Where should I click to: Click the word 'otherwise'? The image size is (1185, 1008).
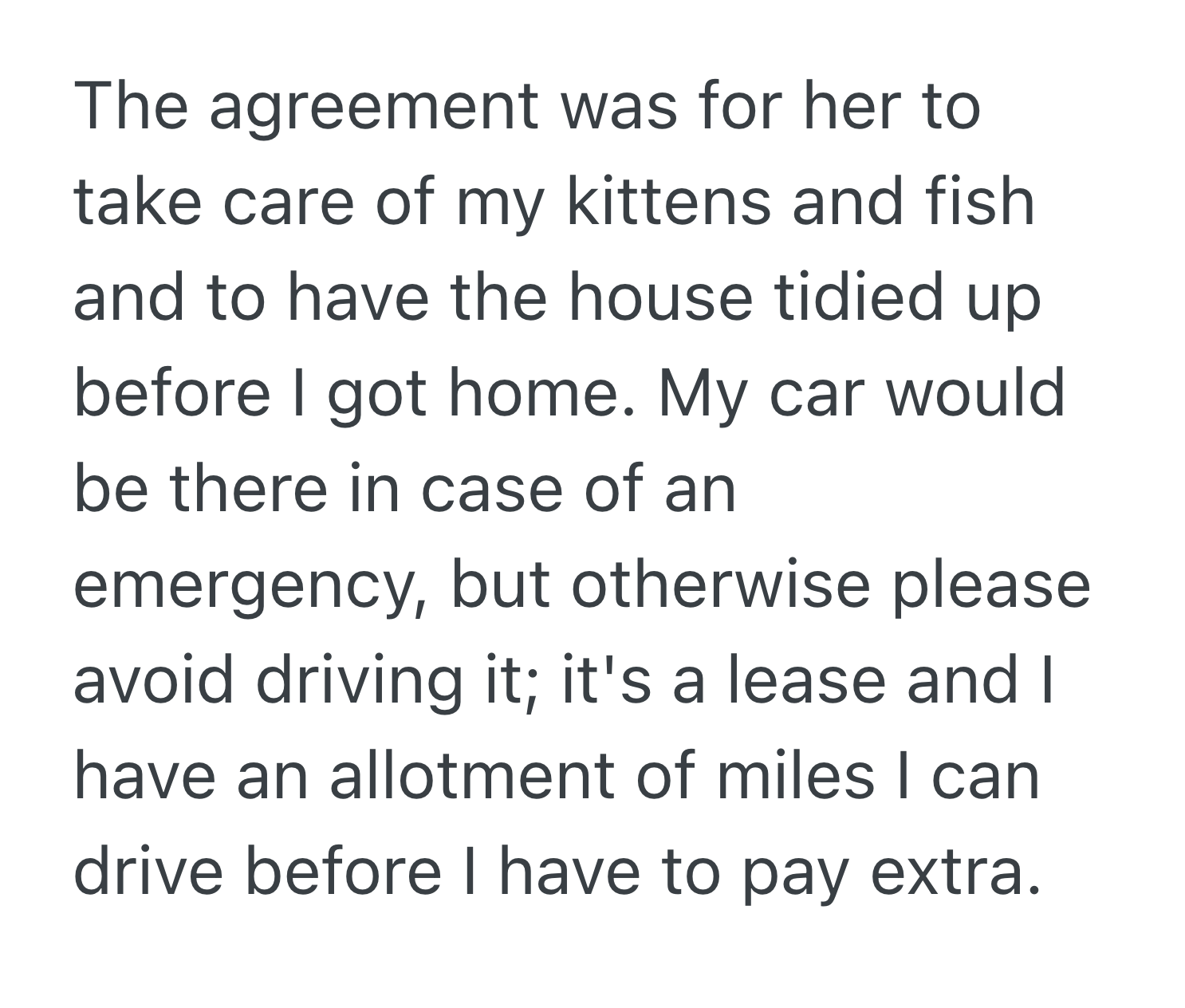coord(720,584)
